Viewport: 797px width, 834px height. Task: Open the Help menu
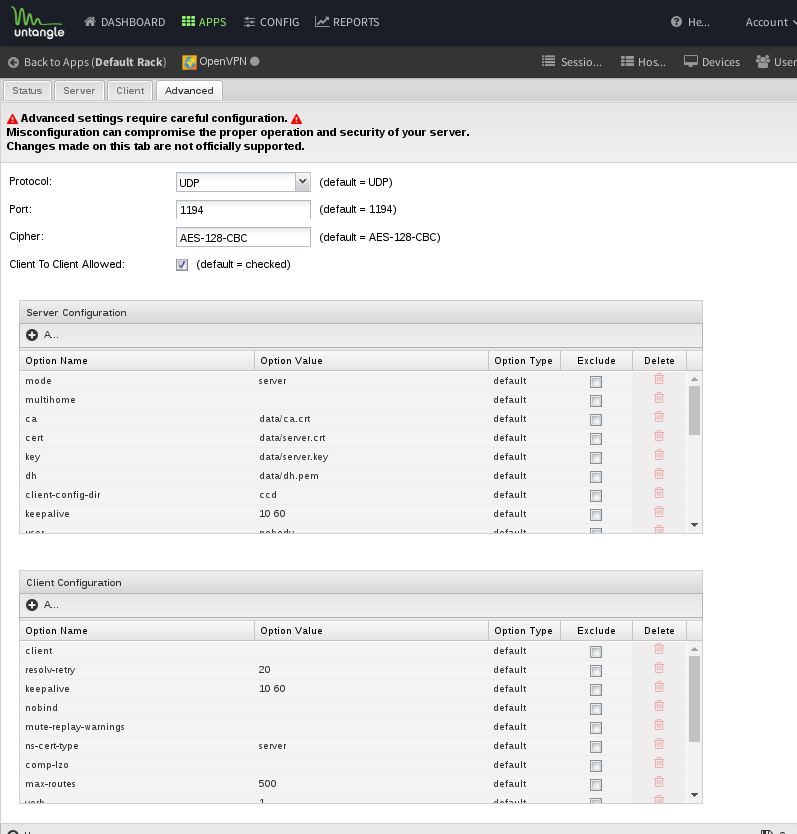tap(690, 22)
